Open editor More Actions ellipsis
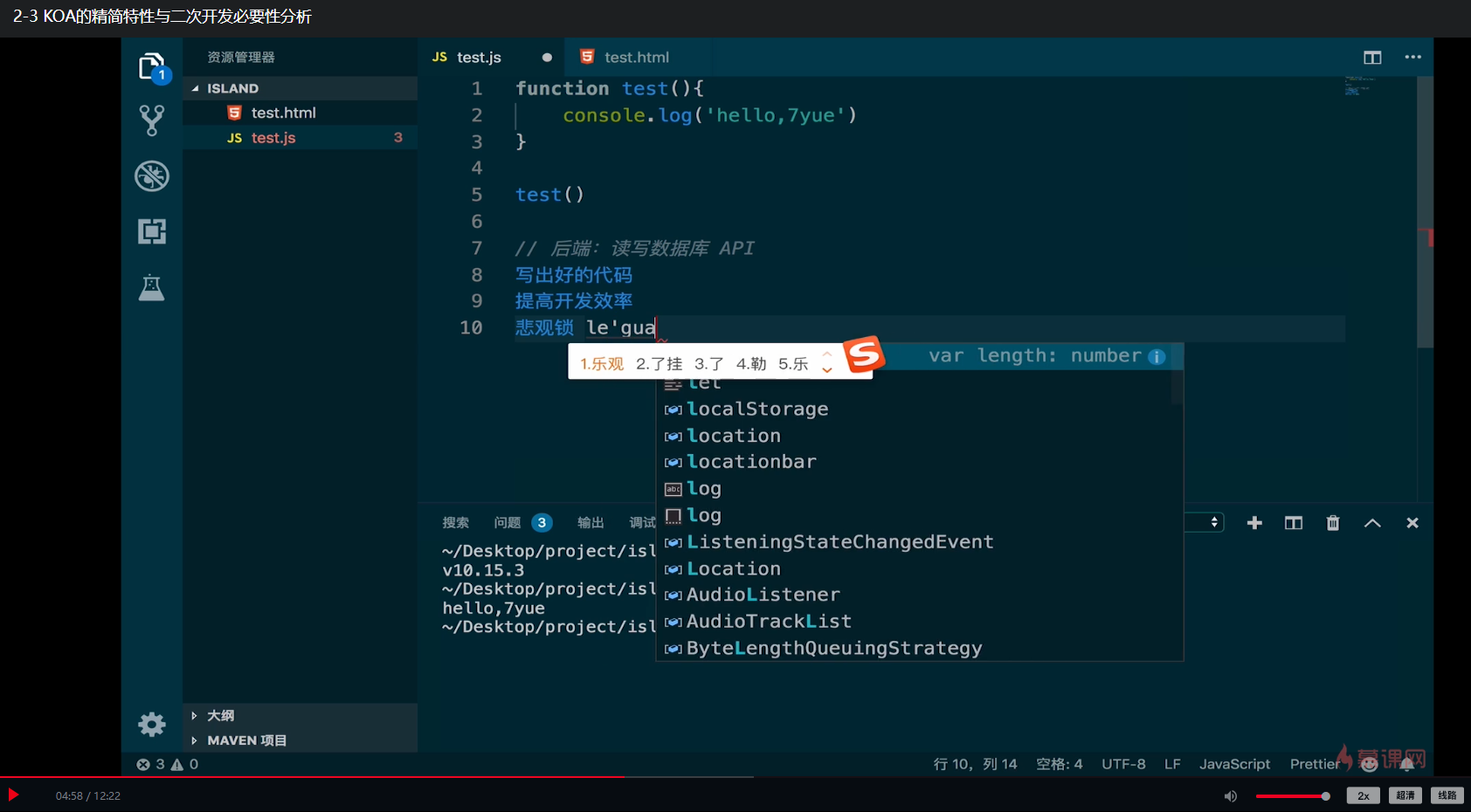Screen dimensions: 1471x812 (1412, 58)
